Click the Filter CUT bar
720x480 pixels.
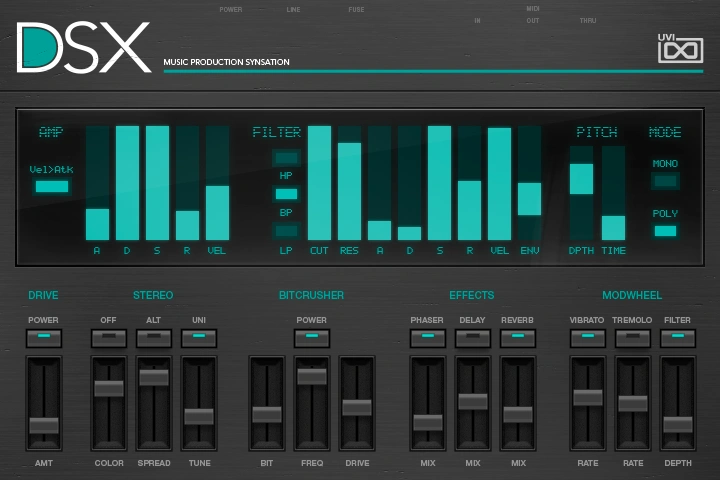(319, 183)
